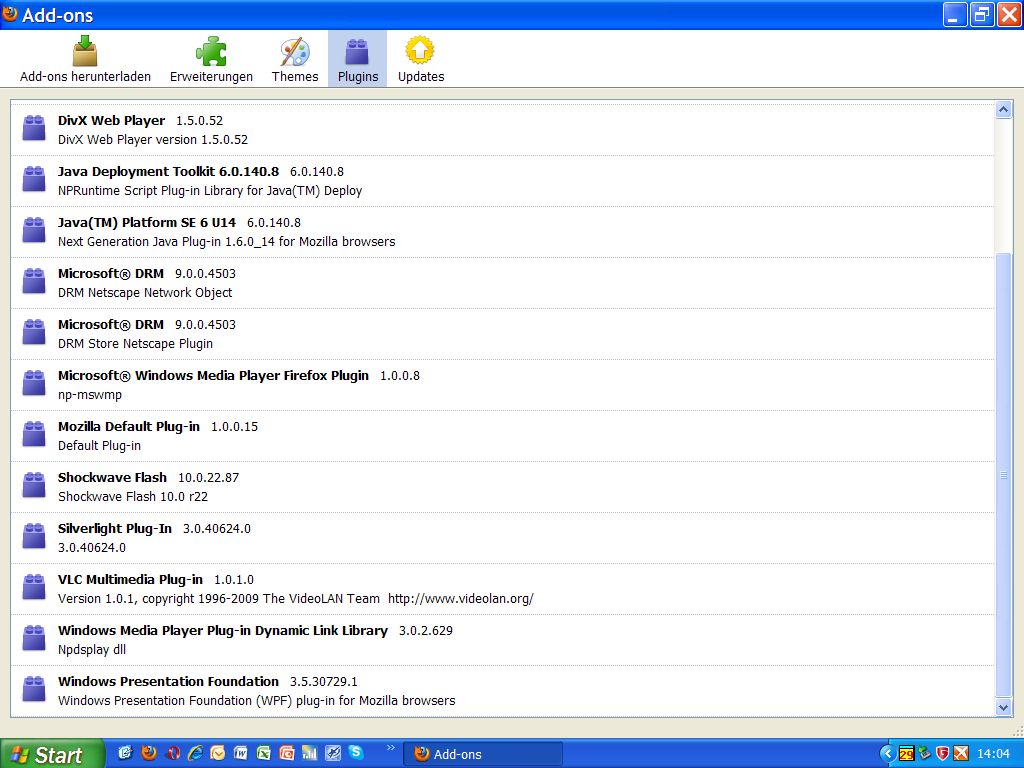Select the Java(TM) Platform SE 6 U14 name
Viewport: 1024px width, 768px height.
tap(146, 223)
